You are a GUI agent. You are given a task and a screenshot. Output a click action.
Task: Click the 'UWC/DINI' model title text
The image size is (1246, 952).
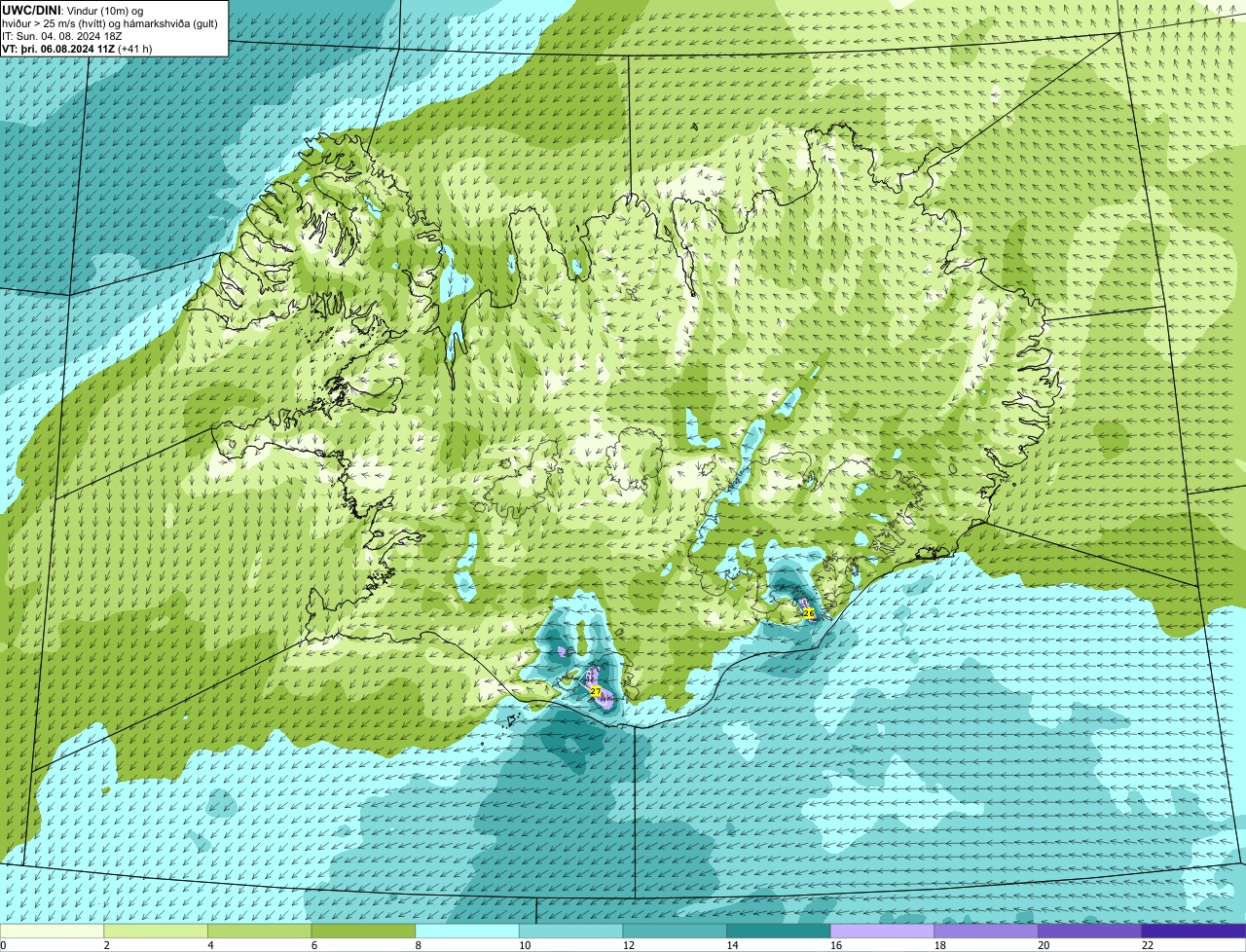pyautogui.click(x=30, y=10)
